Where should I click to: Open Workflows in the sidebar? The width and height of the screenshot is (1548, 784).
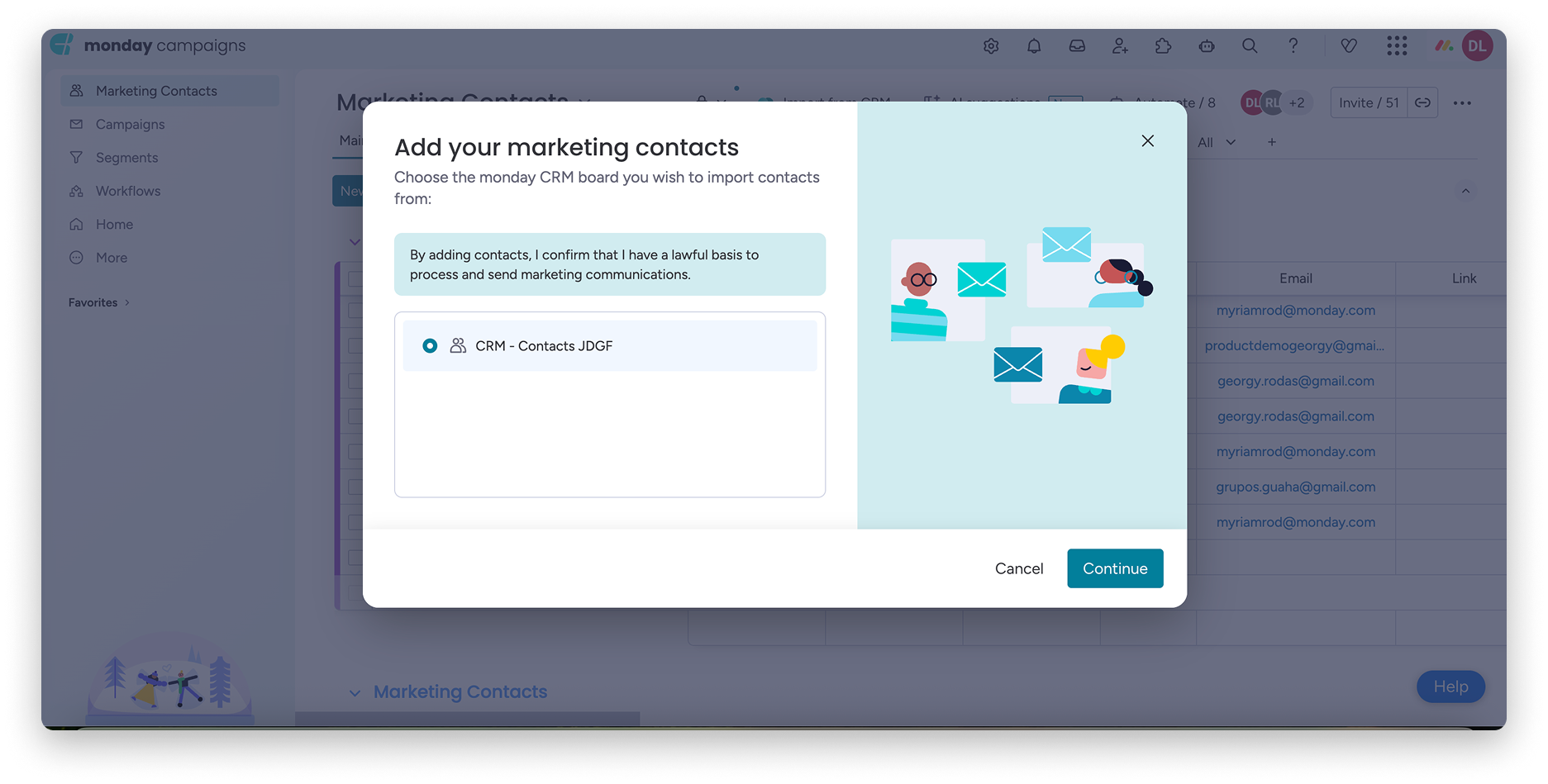pyautogui.click(x=128, y=191)
